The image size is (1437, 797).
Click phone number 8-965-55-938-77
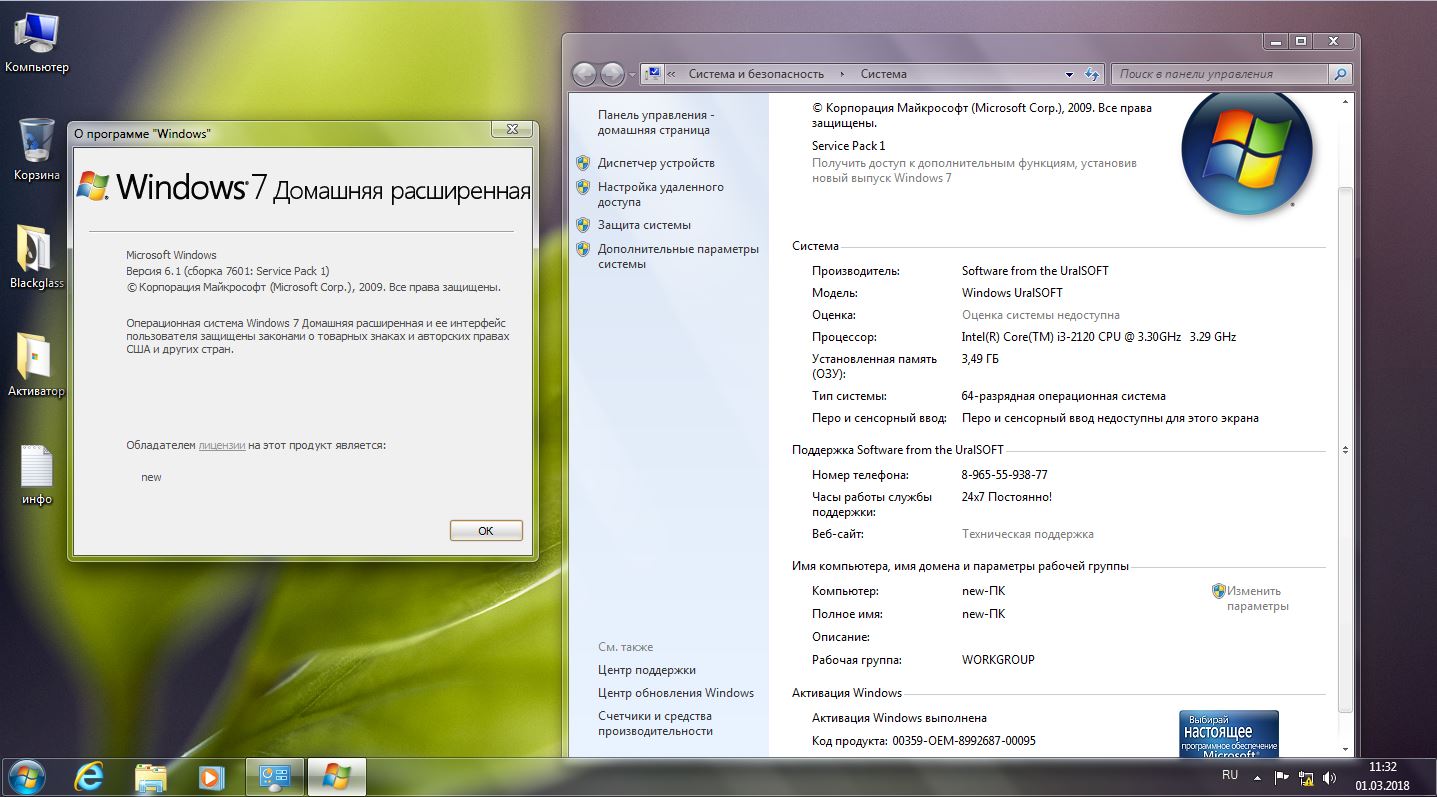[1005, 475]
